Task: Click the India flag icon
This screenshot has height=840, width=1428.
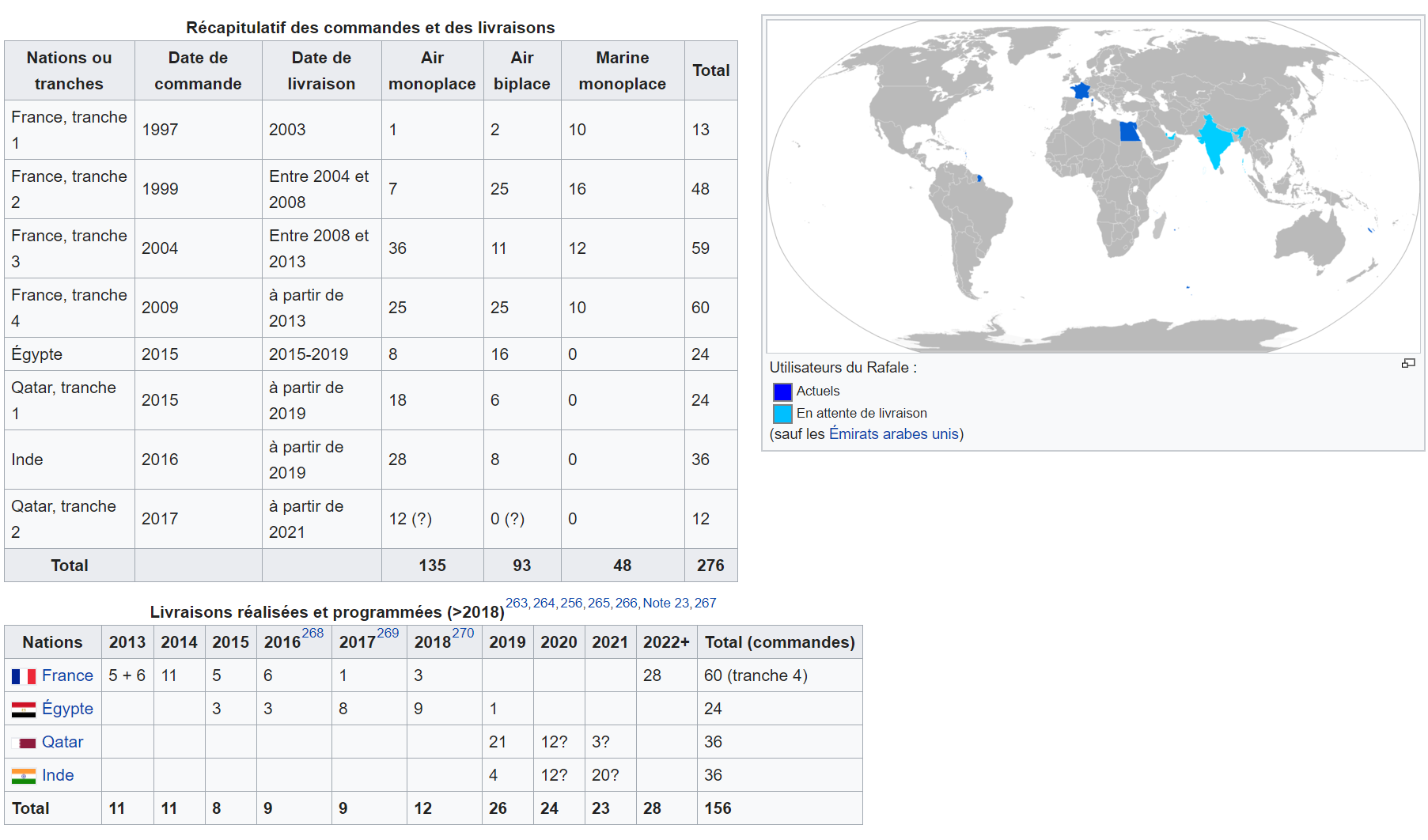Action: point(24,776)
